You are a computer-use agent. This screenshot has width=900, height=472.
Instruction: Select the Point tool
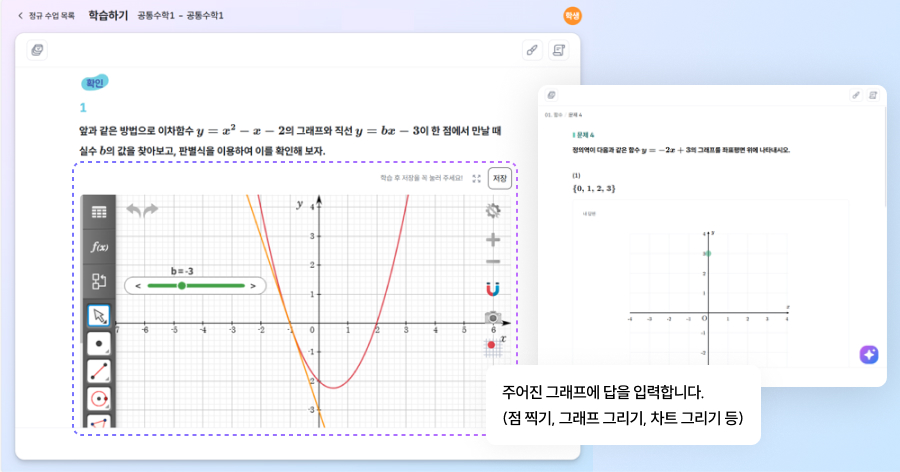99,344
